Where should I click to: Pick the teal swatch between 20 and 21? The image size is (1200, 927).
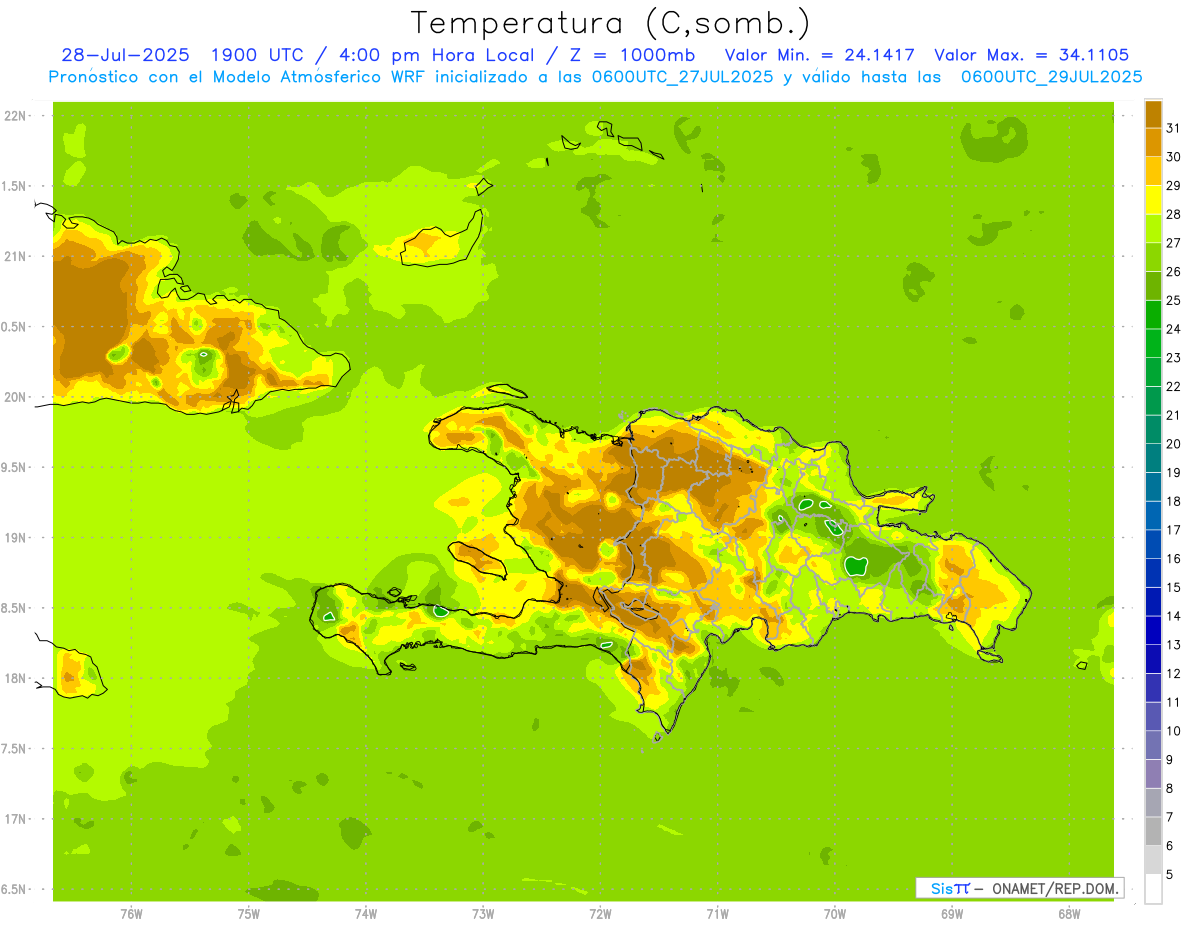tap(1154, 429)
